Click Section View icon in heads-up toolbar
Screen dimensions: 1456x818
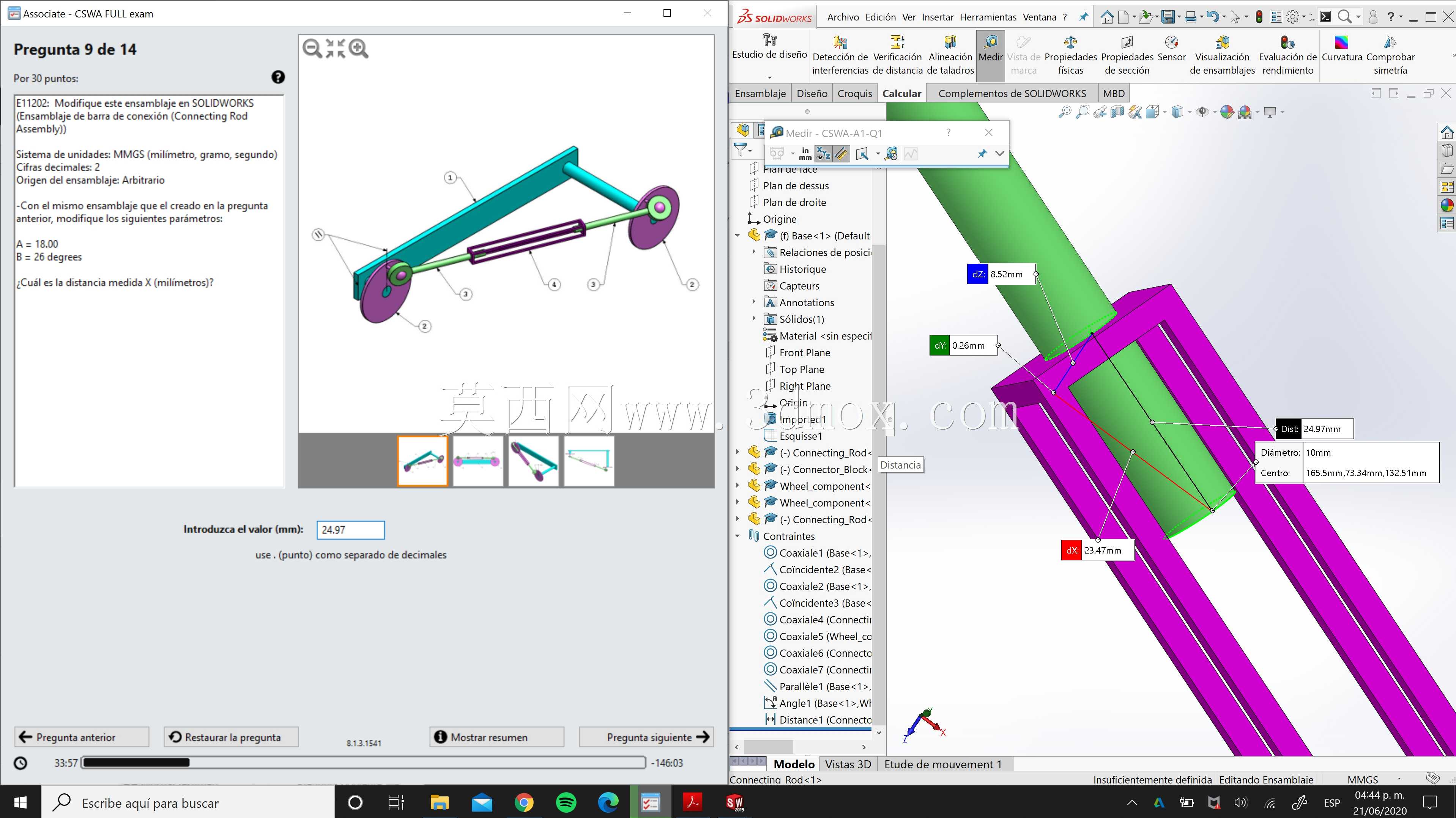(x=1117, y=112)
